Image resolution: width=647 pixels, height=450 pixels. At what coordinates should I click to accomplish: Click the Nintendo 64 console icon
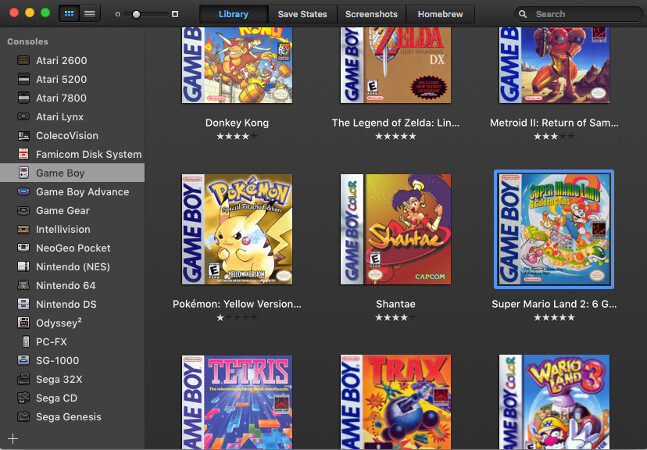click(23, 285)
